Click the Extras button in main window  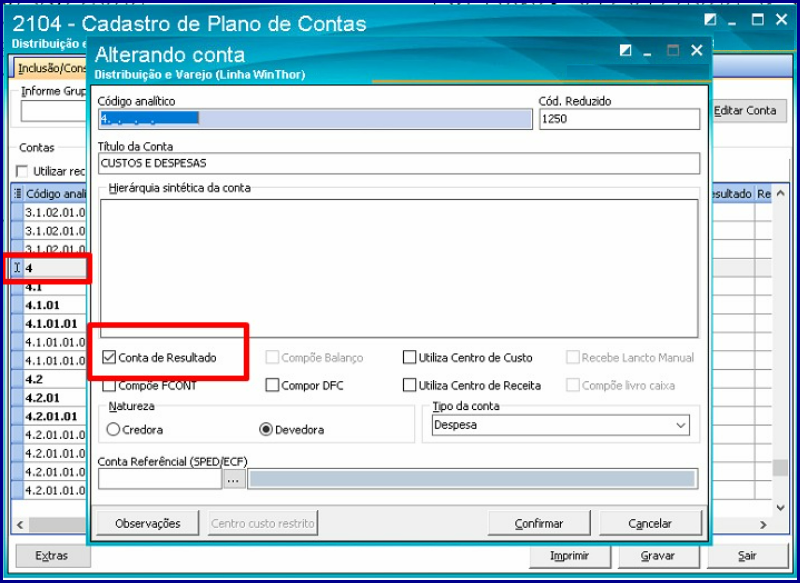52,555
